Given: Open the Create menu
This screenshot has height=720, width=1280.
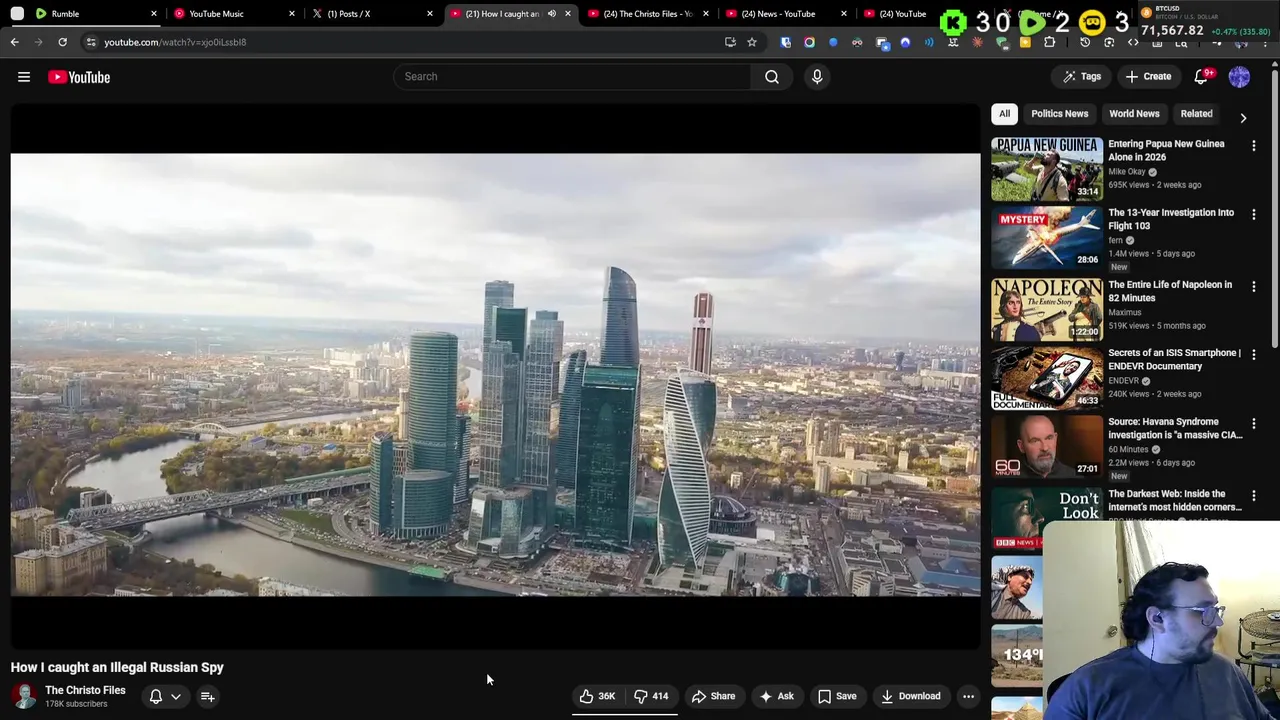Looking at the screenshot, I should (x=1148, y=76).
